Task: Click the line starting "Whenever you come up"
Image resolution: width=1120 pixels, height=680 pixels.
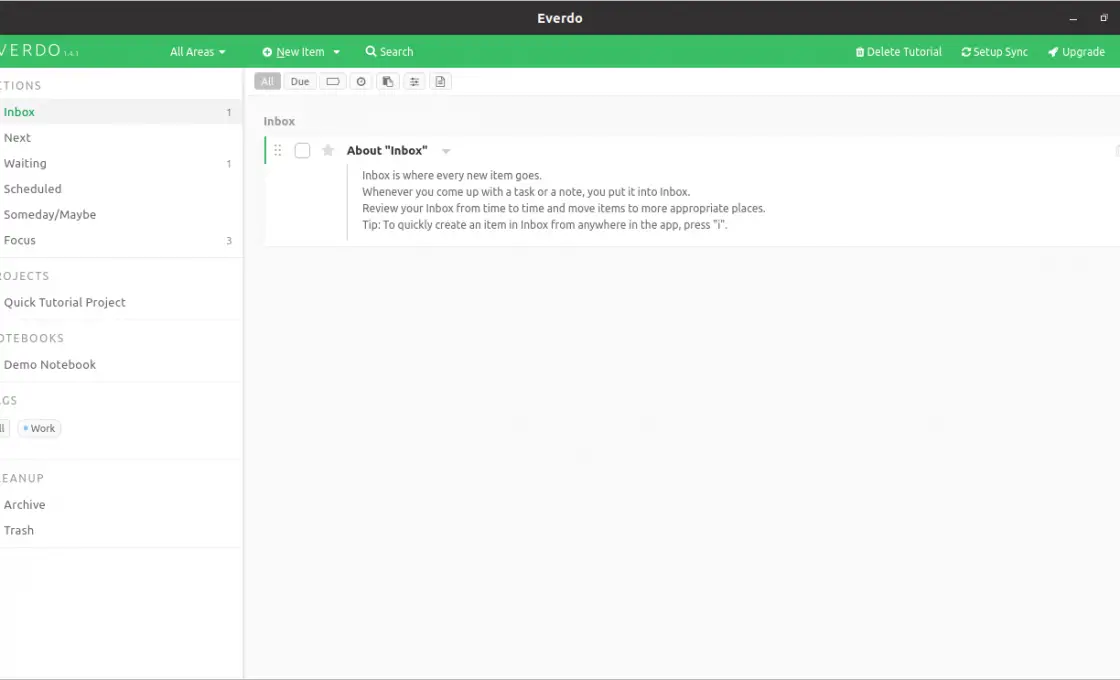Action: click(526, 191)
